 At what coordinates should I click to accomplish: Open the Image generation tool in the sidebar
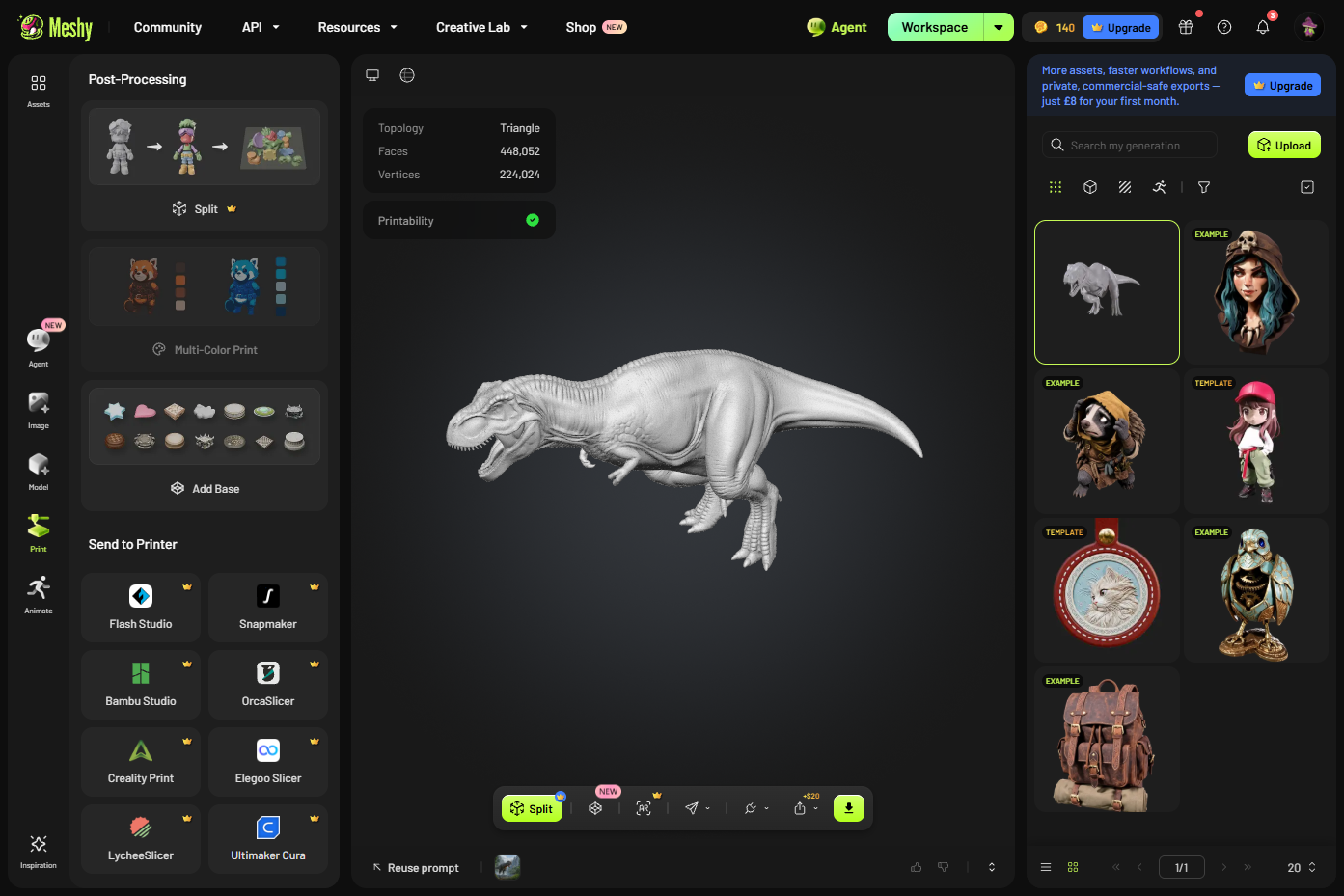coord(39,410)
